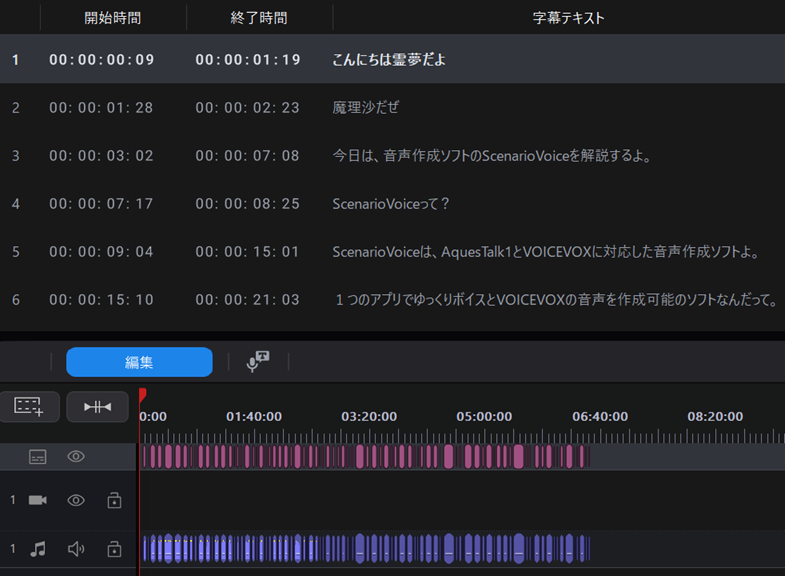The width and height of the screenshot is (785, 576).
Task: Click start time 00:00:01:28
Action: [x=101, y=108]
